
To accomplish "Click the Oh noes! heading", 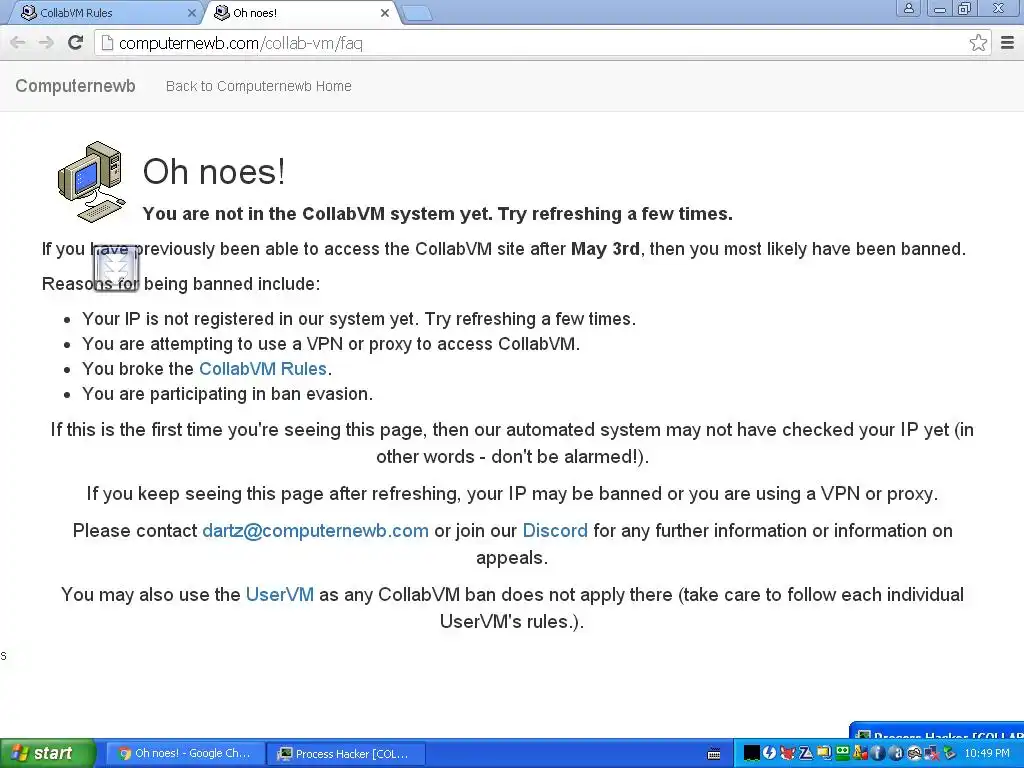I will [x=214, y=172].
